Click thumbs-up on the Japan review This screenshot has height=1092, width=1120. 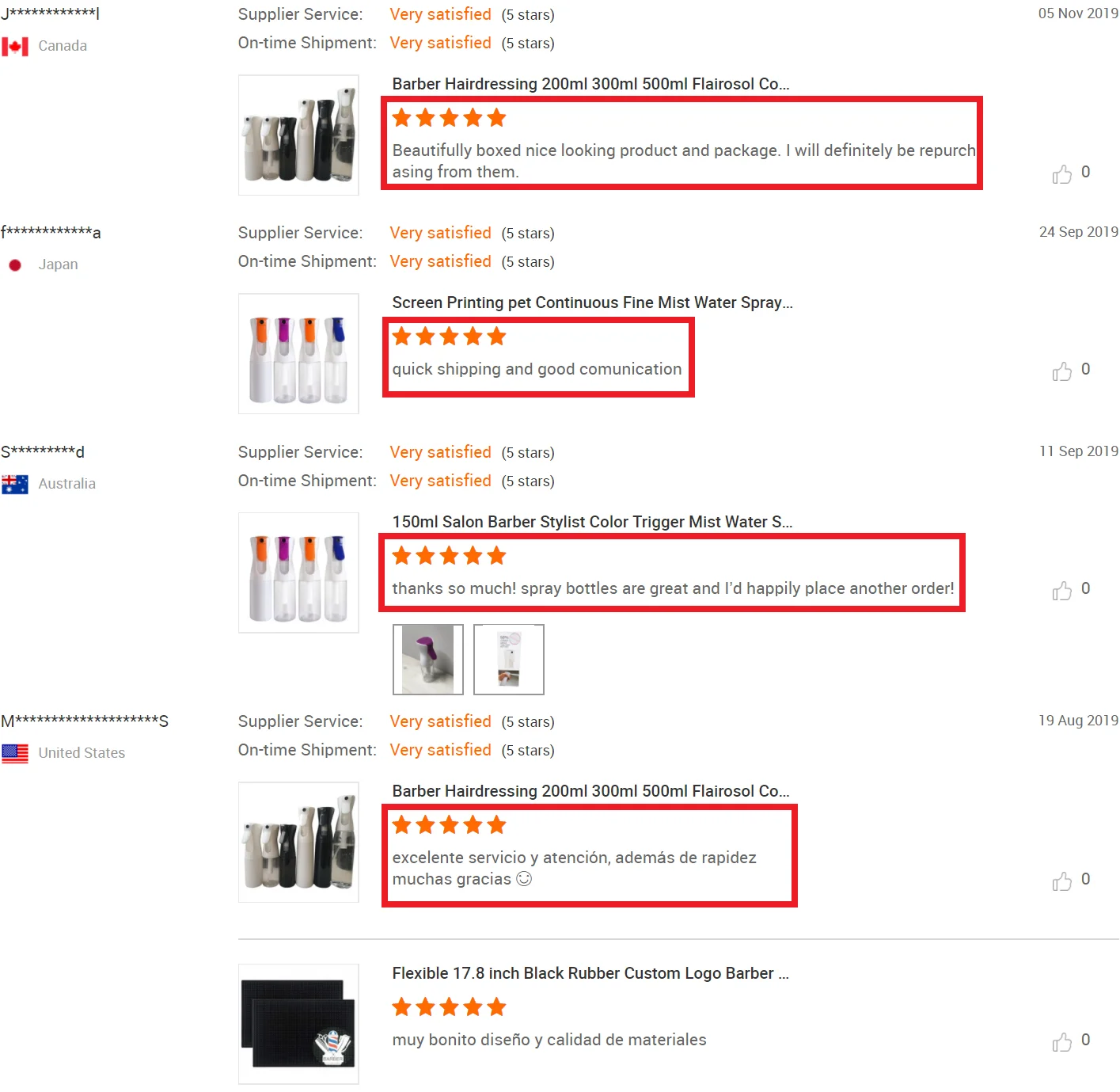click(x=1062, y=371)
